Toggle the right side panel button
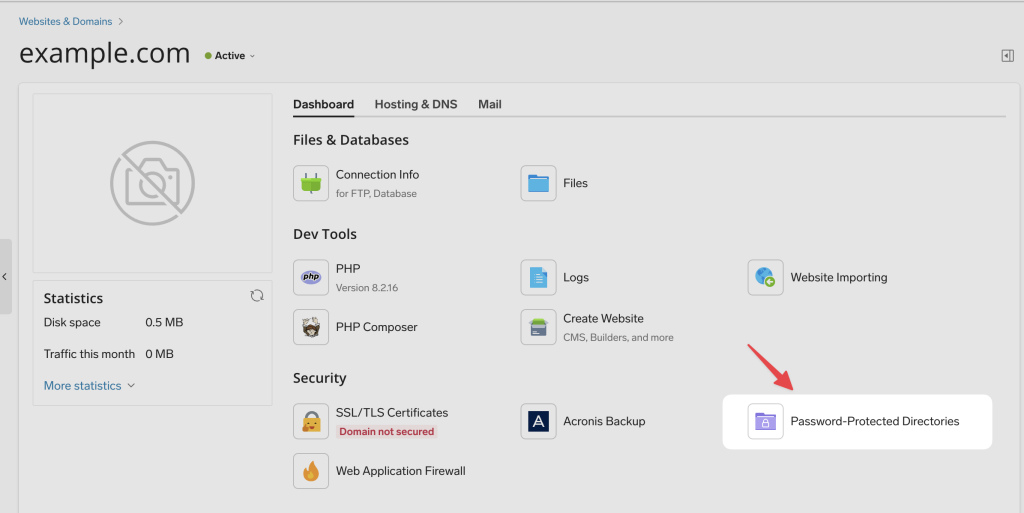Viewport: 1024px width, 513px height. click(x=1007, y=56)
